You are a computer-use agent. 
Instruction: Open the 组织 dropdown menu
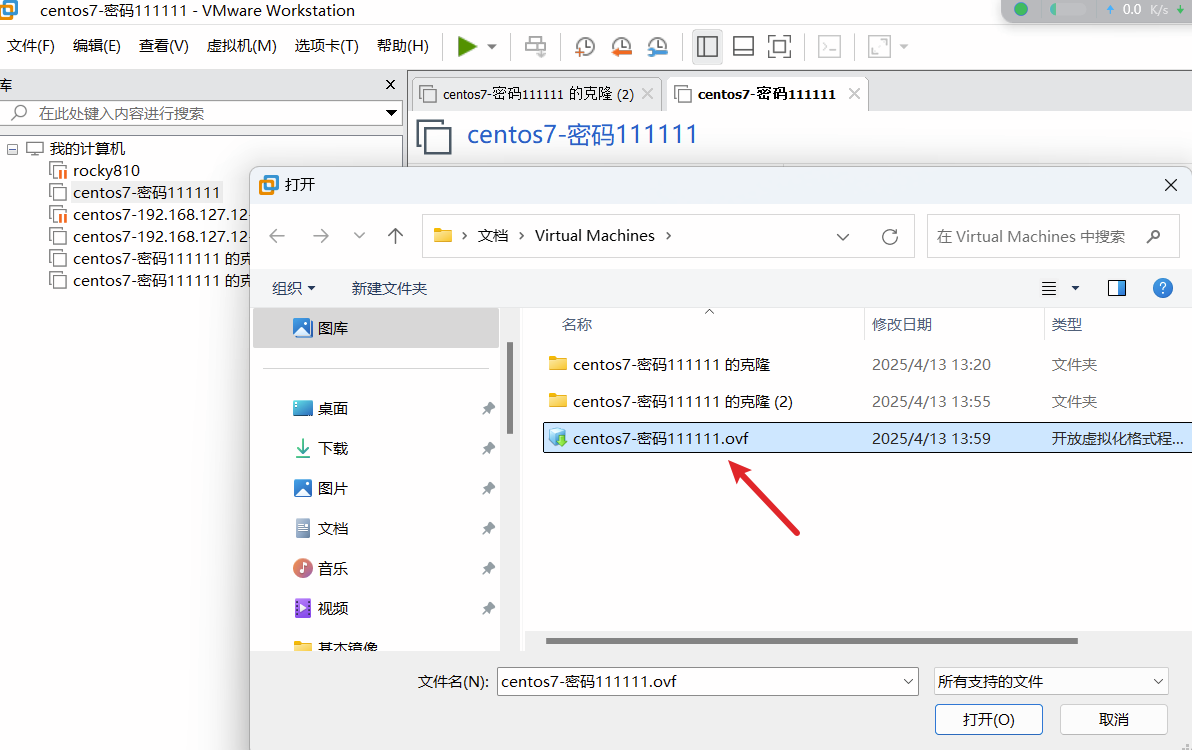tap(293, 289)
